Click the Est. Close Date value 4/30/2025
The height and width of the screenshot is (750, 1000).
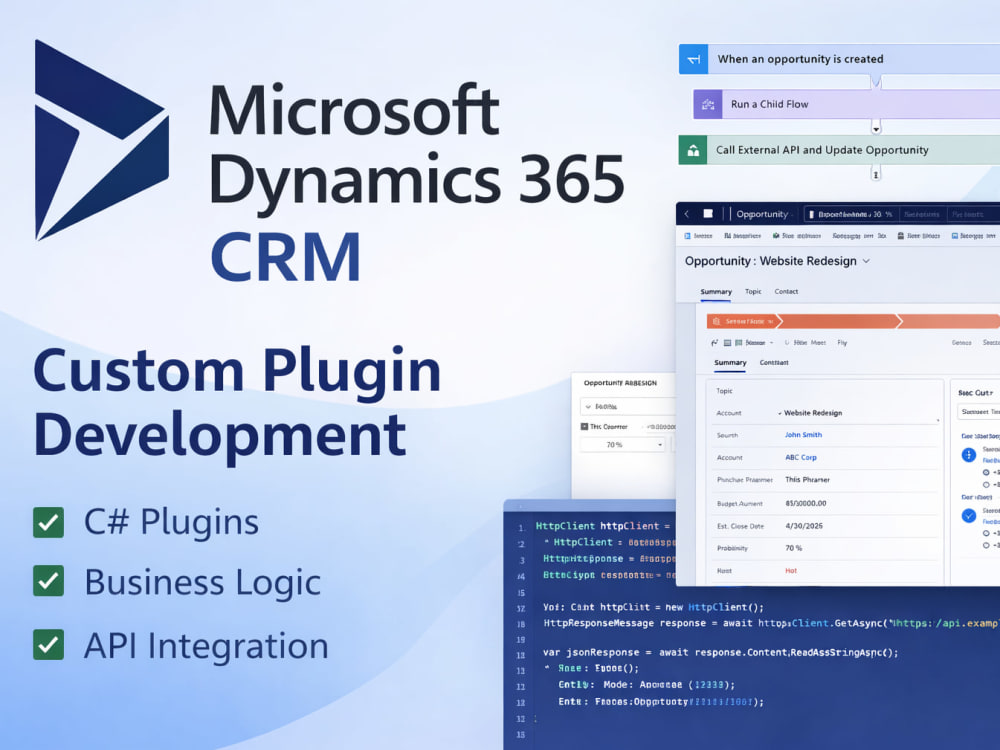(804, 526)
